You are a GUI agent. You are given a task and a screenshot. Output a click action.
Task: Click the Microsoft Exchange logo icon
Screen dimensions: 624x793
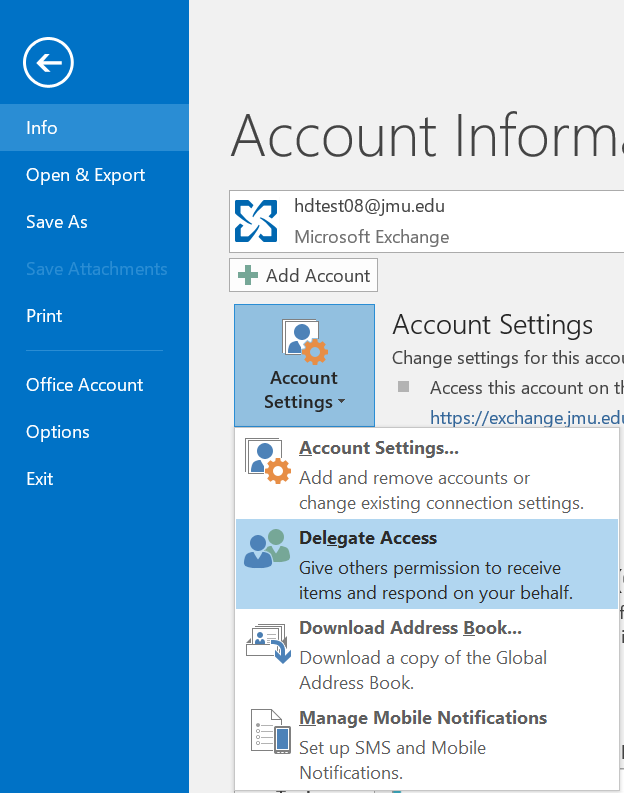click(256, 221)
